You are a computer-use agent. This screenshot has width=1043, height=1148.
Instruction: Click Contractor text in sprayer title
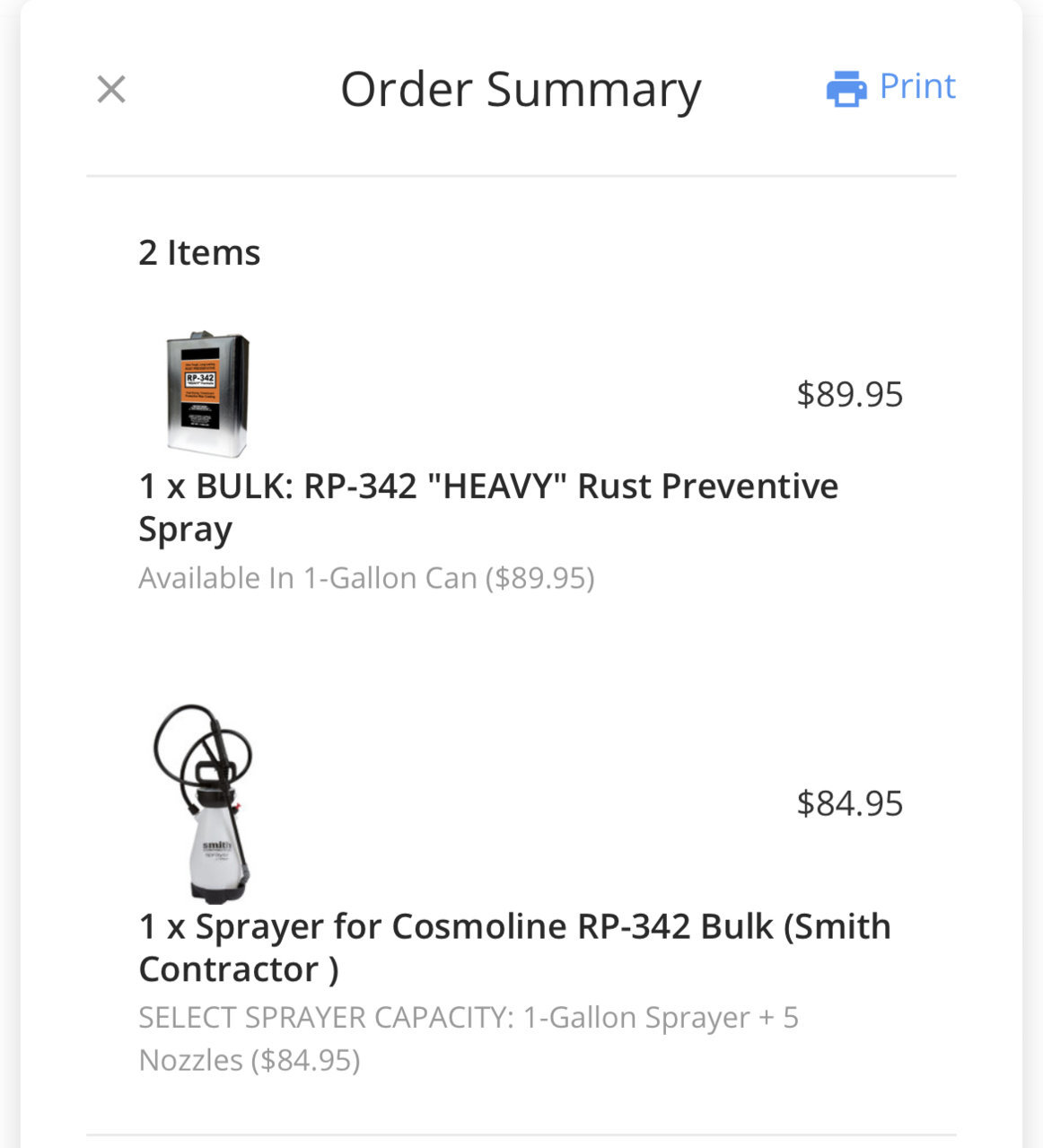tap(229, 969)
